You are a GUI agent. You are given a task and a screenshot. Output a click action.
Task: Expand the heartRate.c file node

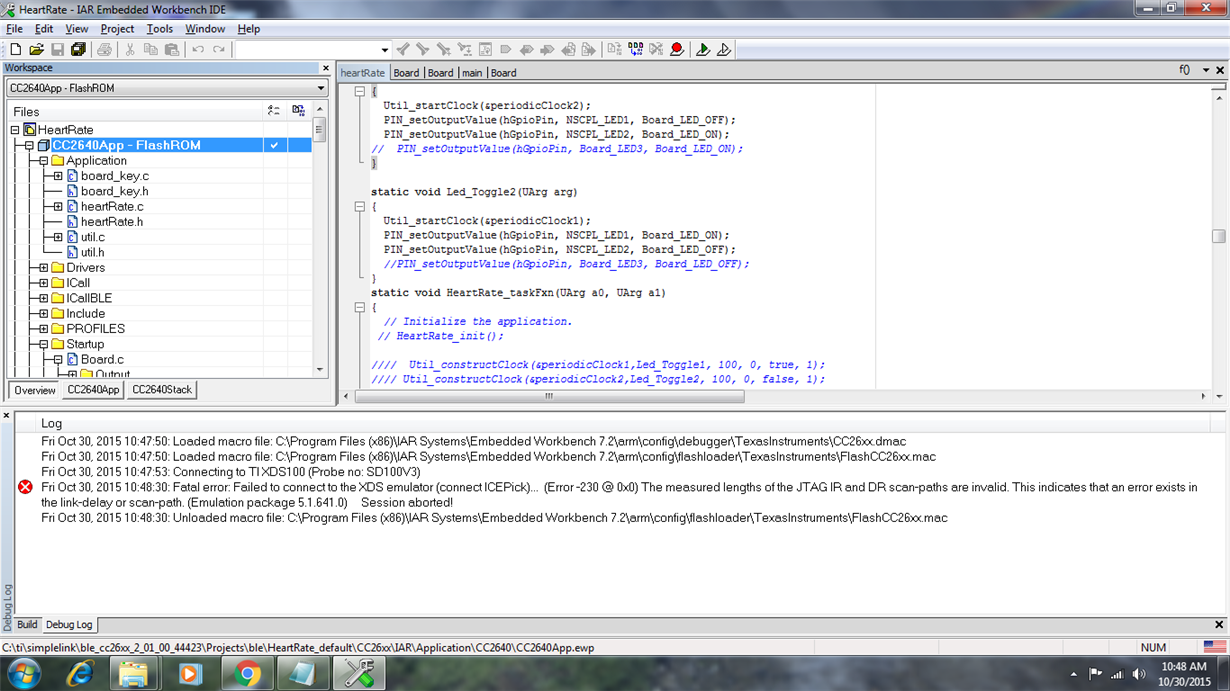pos(58,207)
